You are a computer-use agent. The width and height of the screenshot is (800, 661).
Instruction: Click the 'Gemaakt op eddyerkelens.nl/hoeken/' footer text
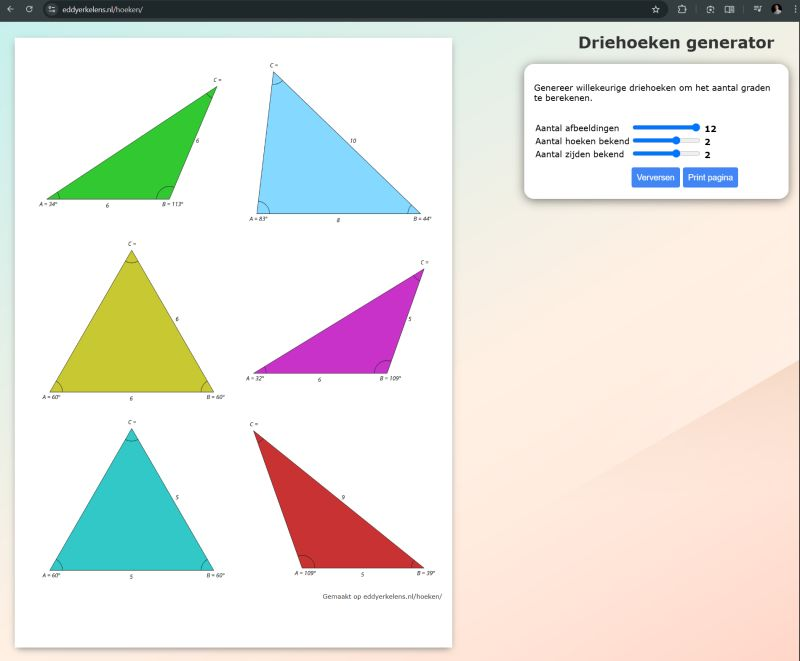coord(382,596)
